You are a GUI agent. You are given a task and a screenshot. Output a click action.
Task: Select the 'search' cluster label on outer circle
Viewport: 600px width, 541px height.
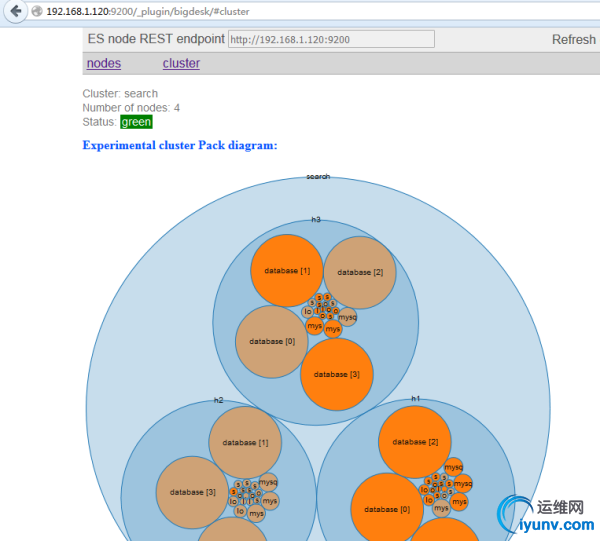pyautogui.click(x=318, y=176)
